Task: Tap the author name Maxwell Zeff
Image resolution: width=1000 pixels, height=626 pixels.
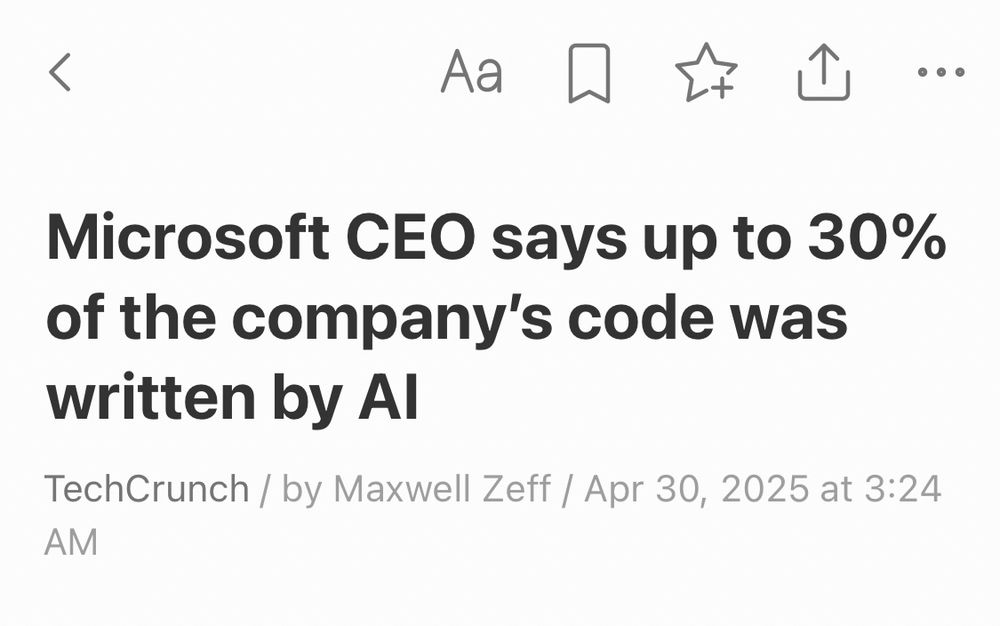Action: click(440, 489)
